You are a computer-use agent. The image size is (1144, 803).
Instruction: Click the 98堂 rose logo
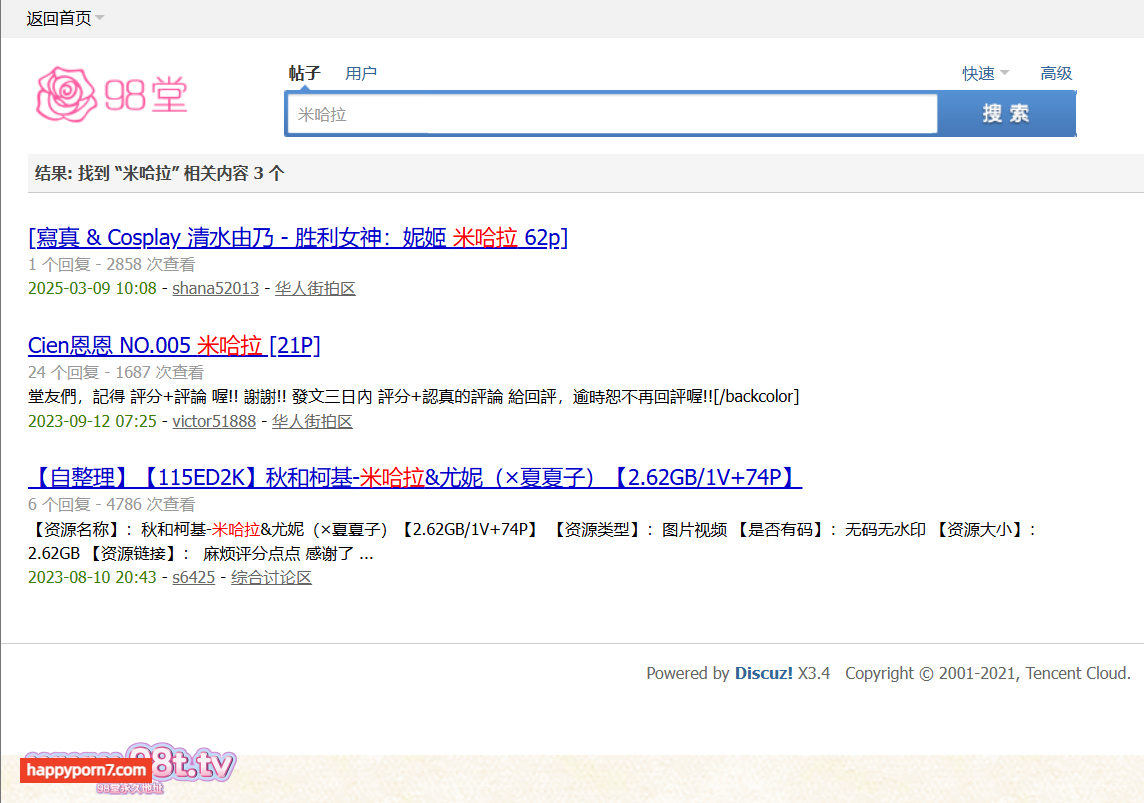[x=111, y=95]
